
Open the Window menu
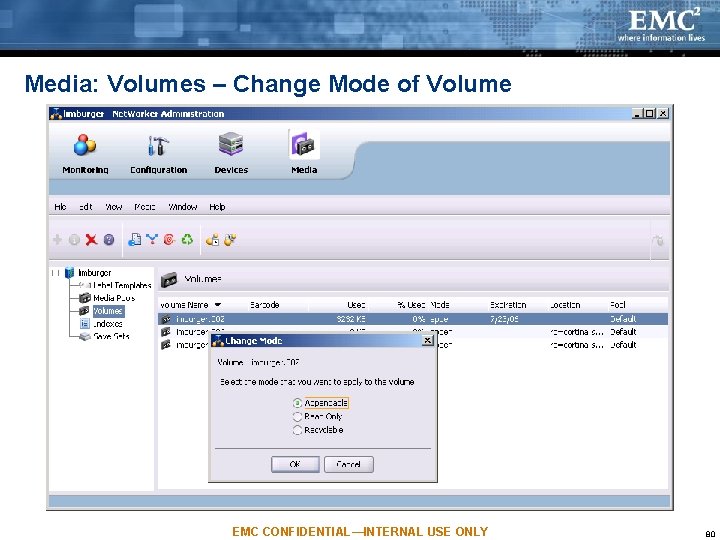point(182,207)
